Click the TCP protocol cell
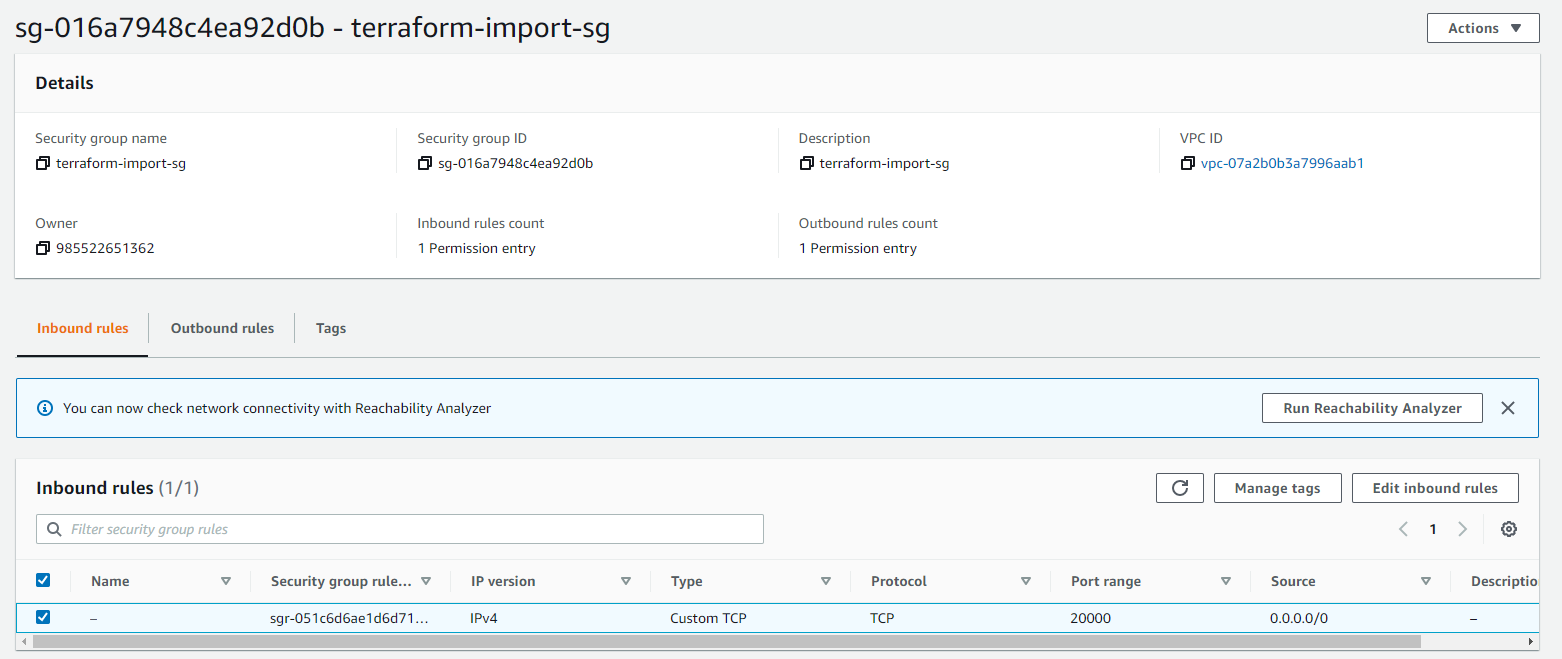The width and height of the screenshot is (1562, 659). point(882,618)
